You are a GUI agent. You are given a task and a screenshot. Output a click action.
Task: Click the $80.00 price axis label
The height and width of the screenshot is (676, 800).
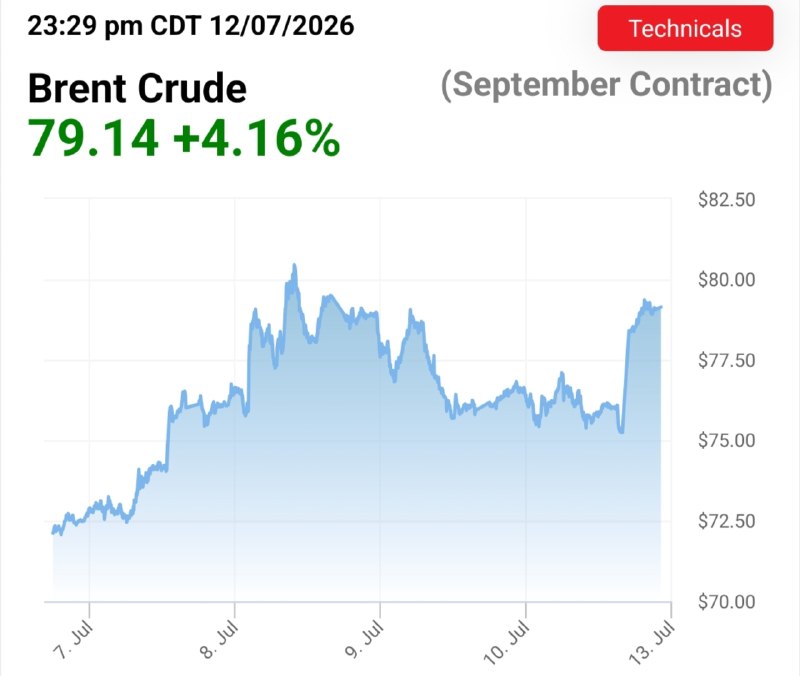click(x=727, y=280)
